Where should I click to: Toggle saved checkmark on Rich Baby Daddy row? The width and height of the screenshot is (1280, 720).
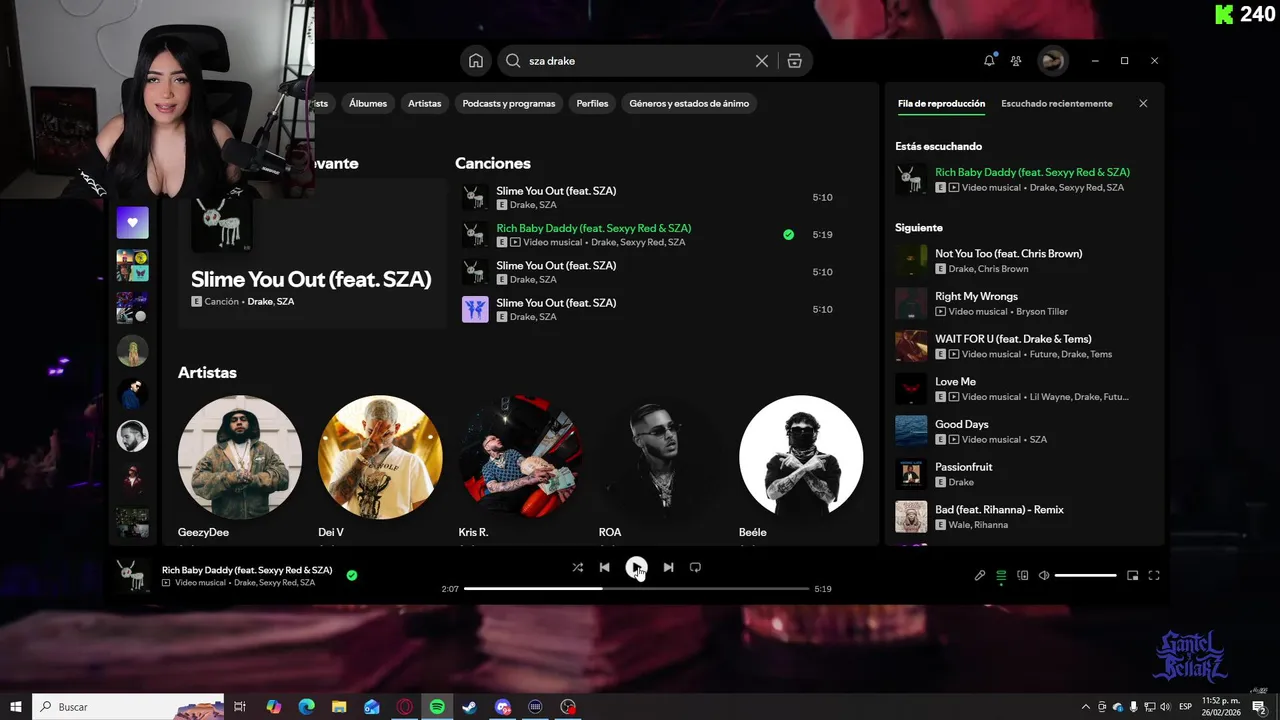point(789,235)
